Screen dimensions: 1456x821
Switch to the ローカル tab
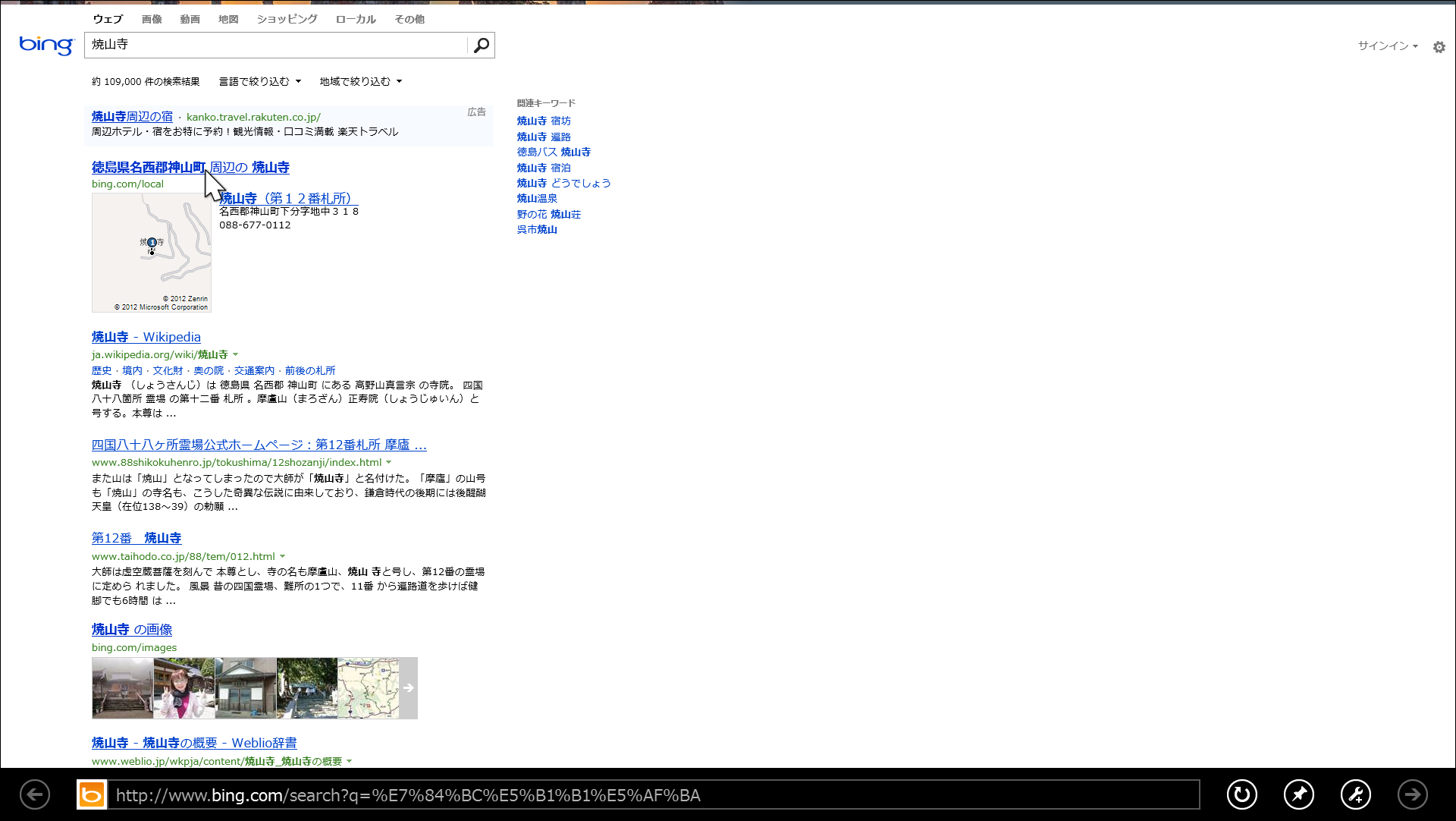tap(356, 19)
